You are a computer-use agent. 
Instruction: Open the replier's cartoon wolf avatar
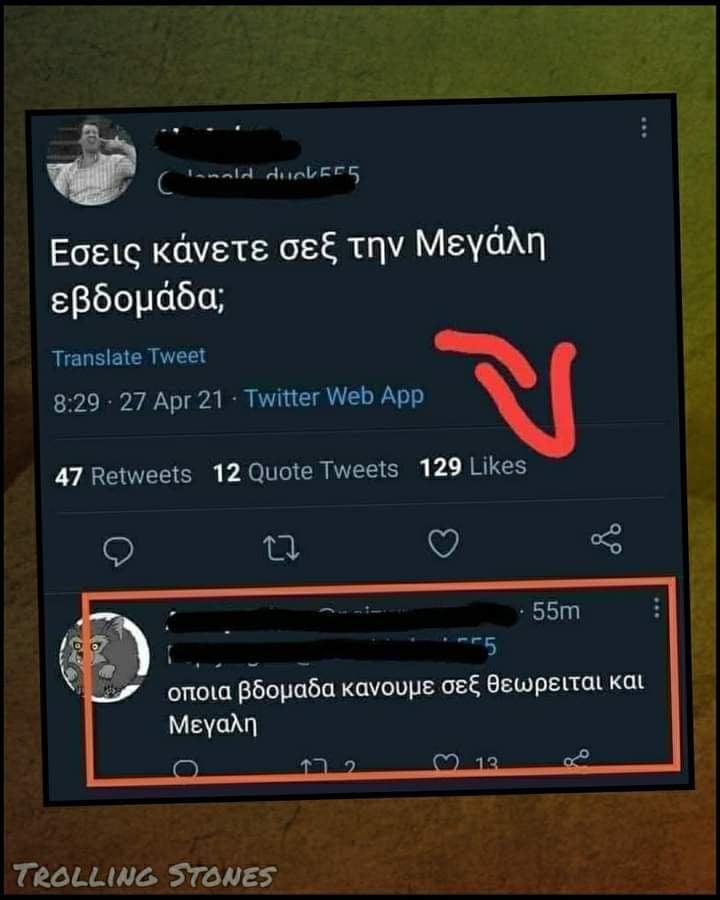point(105,657)
